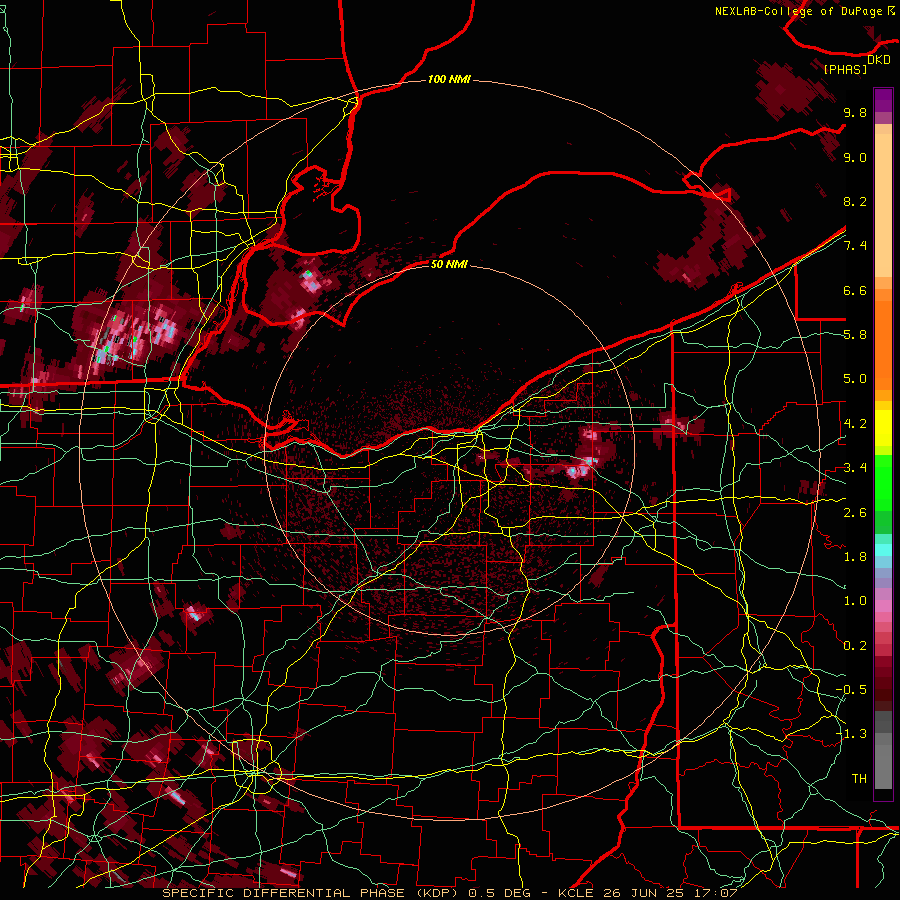Click the 0.2 legend value
This screenshot has height=900, width=900.
click(855, 646)
